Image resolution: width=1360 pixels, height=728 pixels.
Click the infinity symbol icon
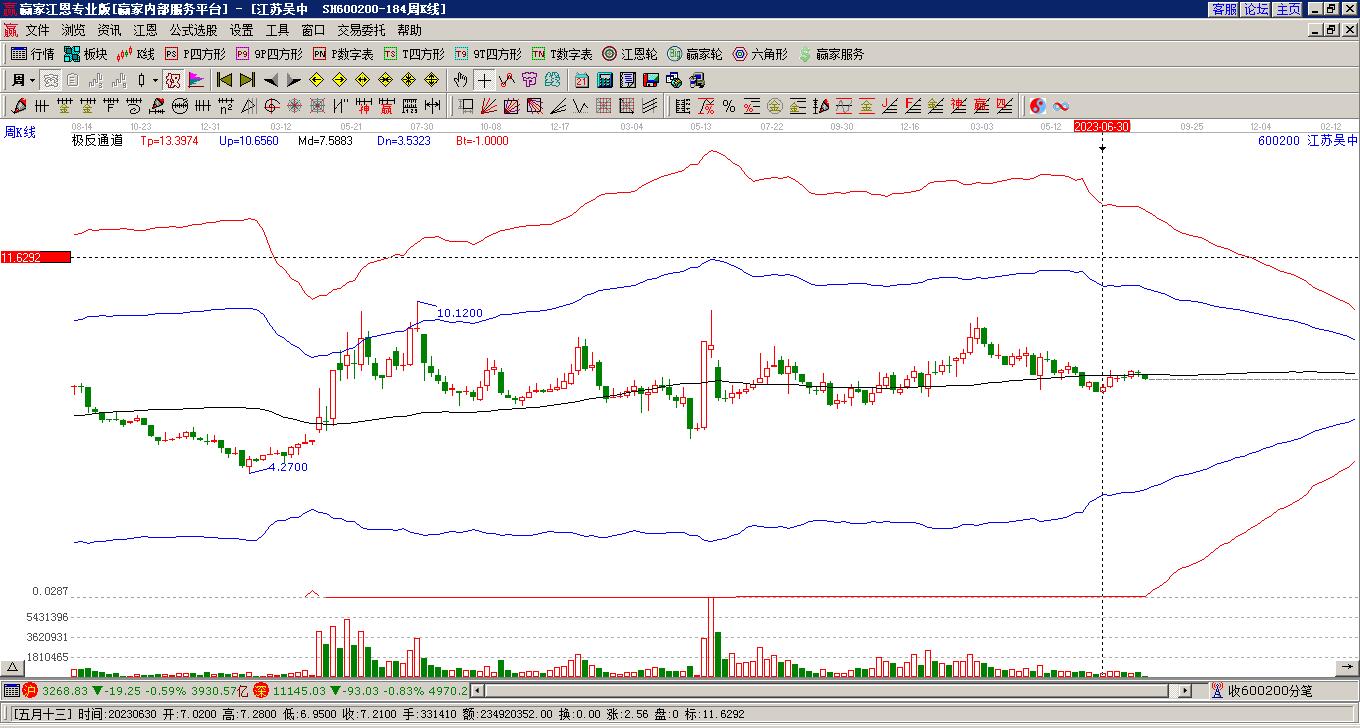[x=1061, y=106]
